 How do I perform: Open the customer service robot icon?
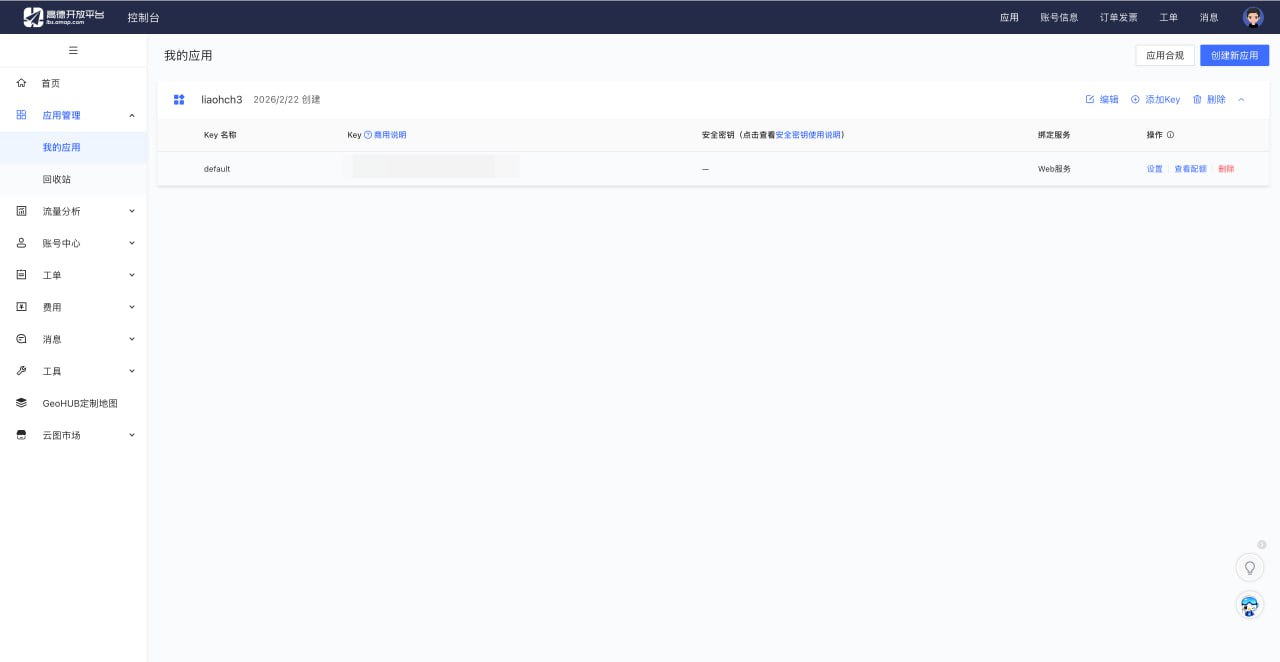1249,605
